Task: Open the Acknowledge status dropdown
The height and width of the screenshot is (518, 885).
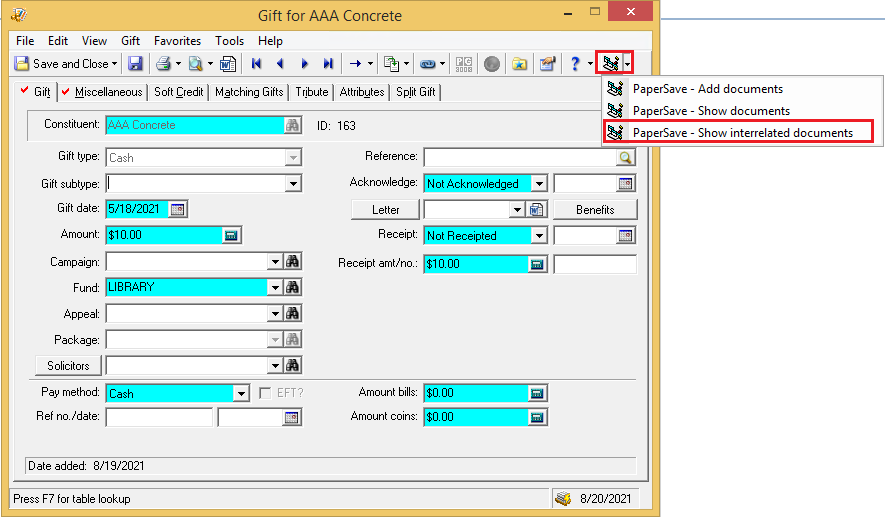Action: point(539,184)
